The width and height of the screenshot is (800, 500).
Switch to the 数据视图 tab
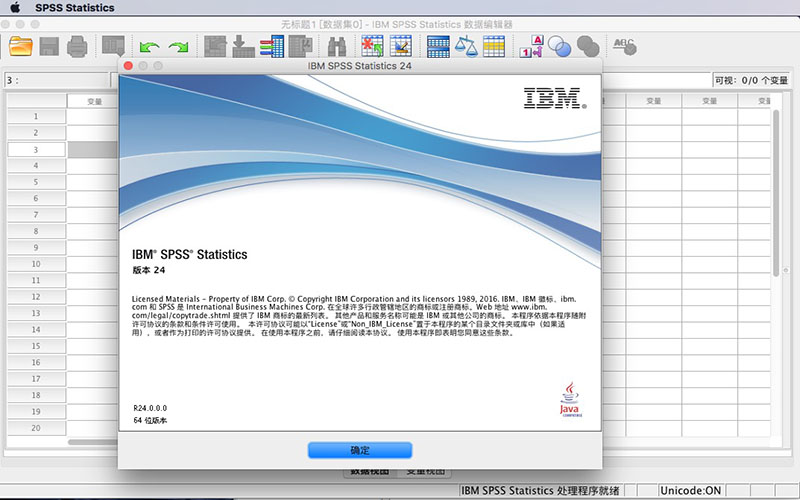coord(370,472)
